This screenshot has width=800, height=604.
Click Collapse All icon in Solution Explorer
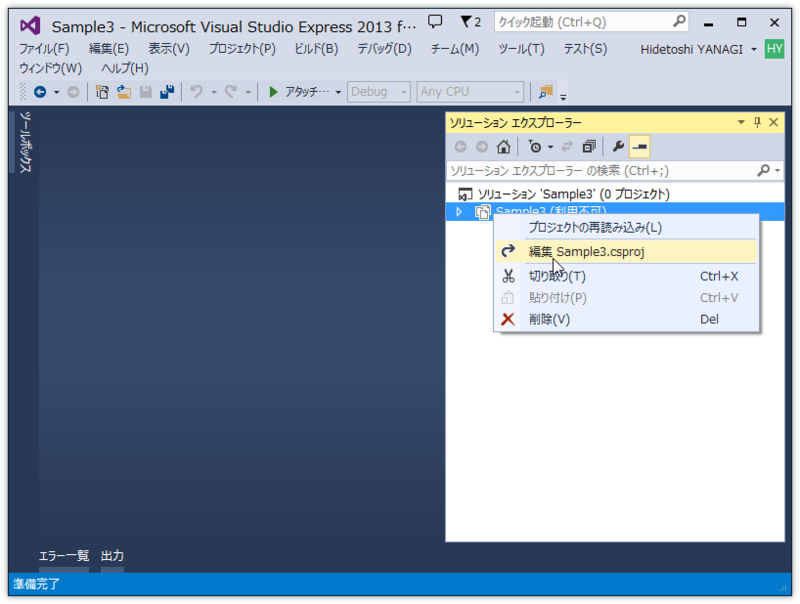click(x=589, y=147)
